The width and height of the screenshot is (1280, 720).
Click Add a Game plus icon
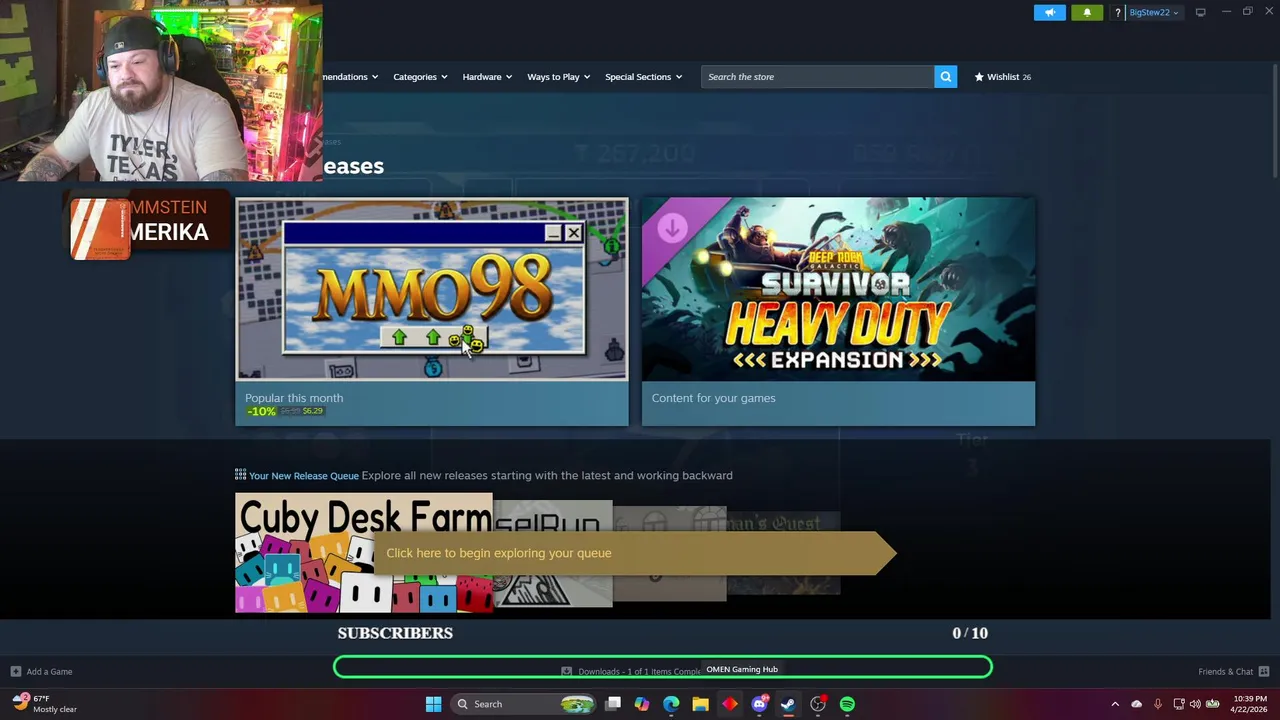click(x=15, y=672)
